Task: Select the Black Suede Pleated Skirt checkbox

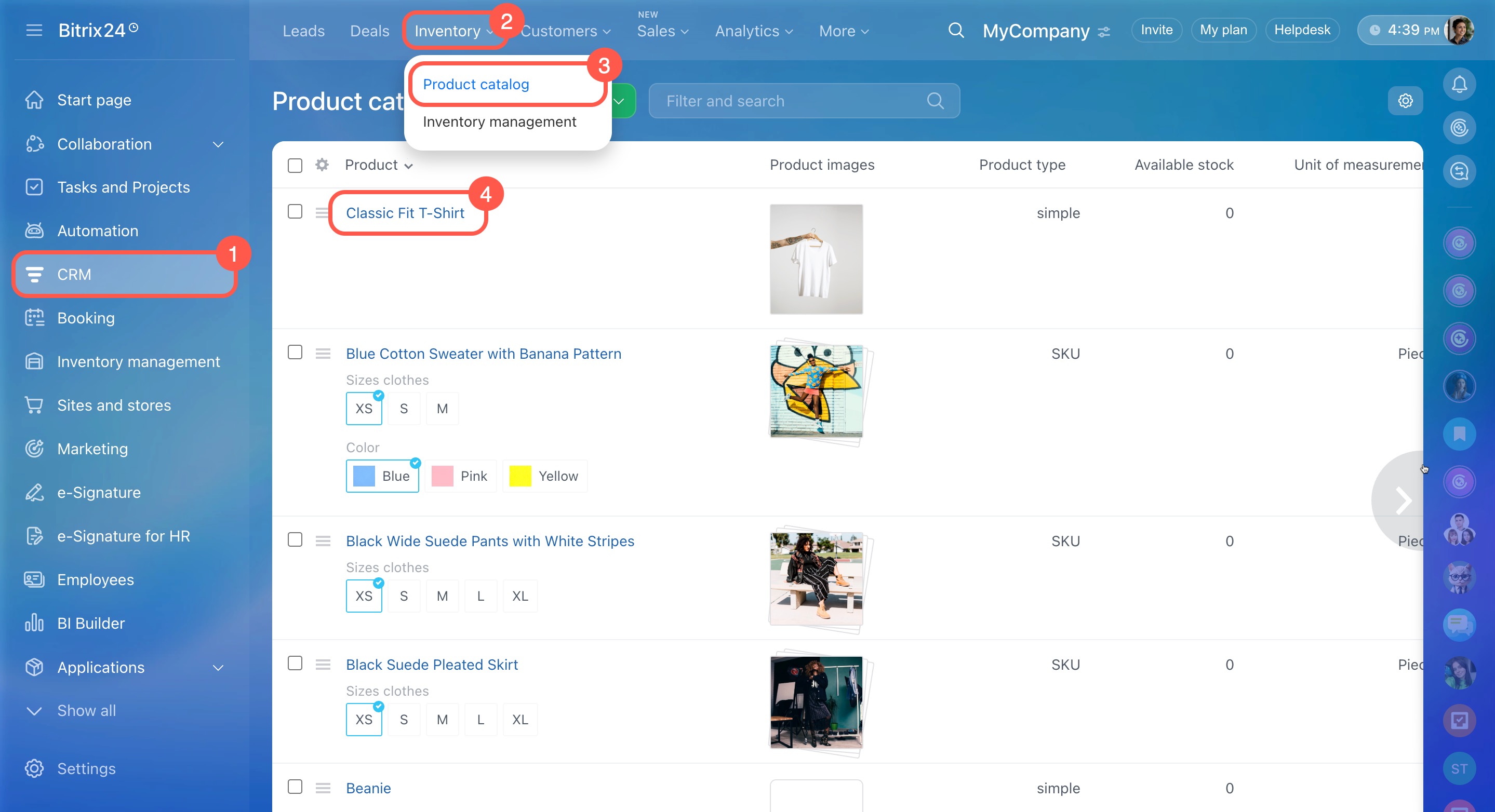Action: coord(295,663)
